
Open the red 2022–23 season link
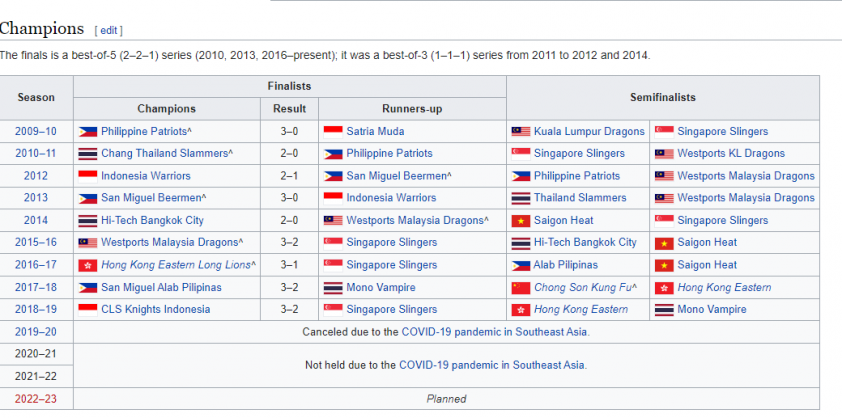pos(35,399)
